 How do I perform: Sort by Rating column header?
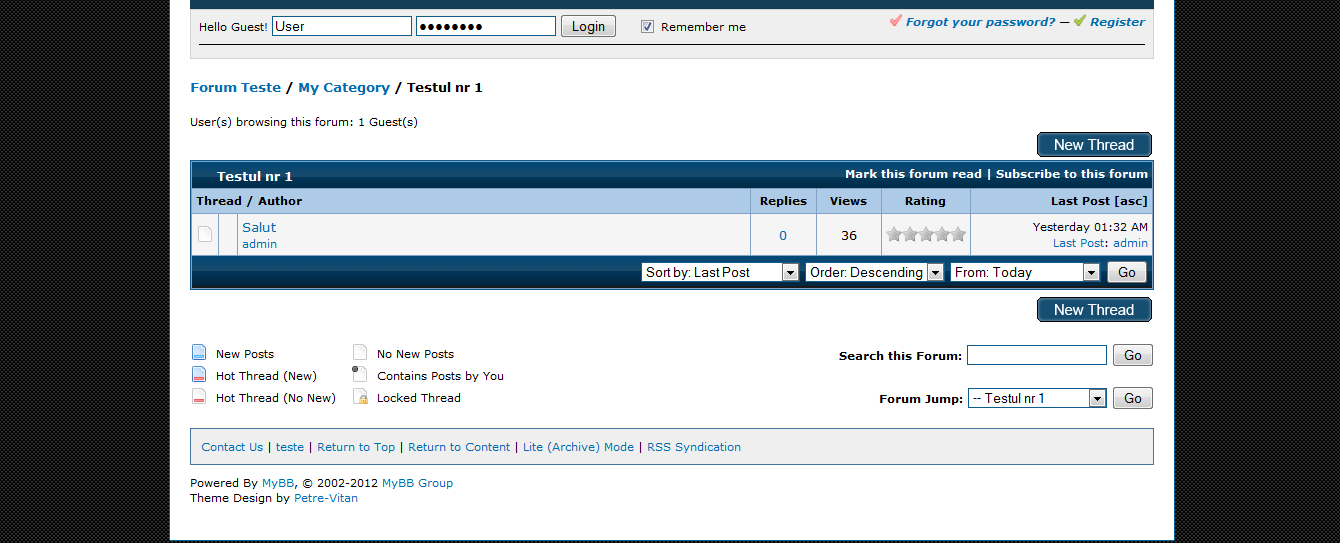[925, 201]
